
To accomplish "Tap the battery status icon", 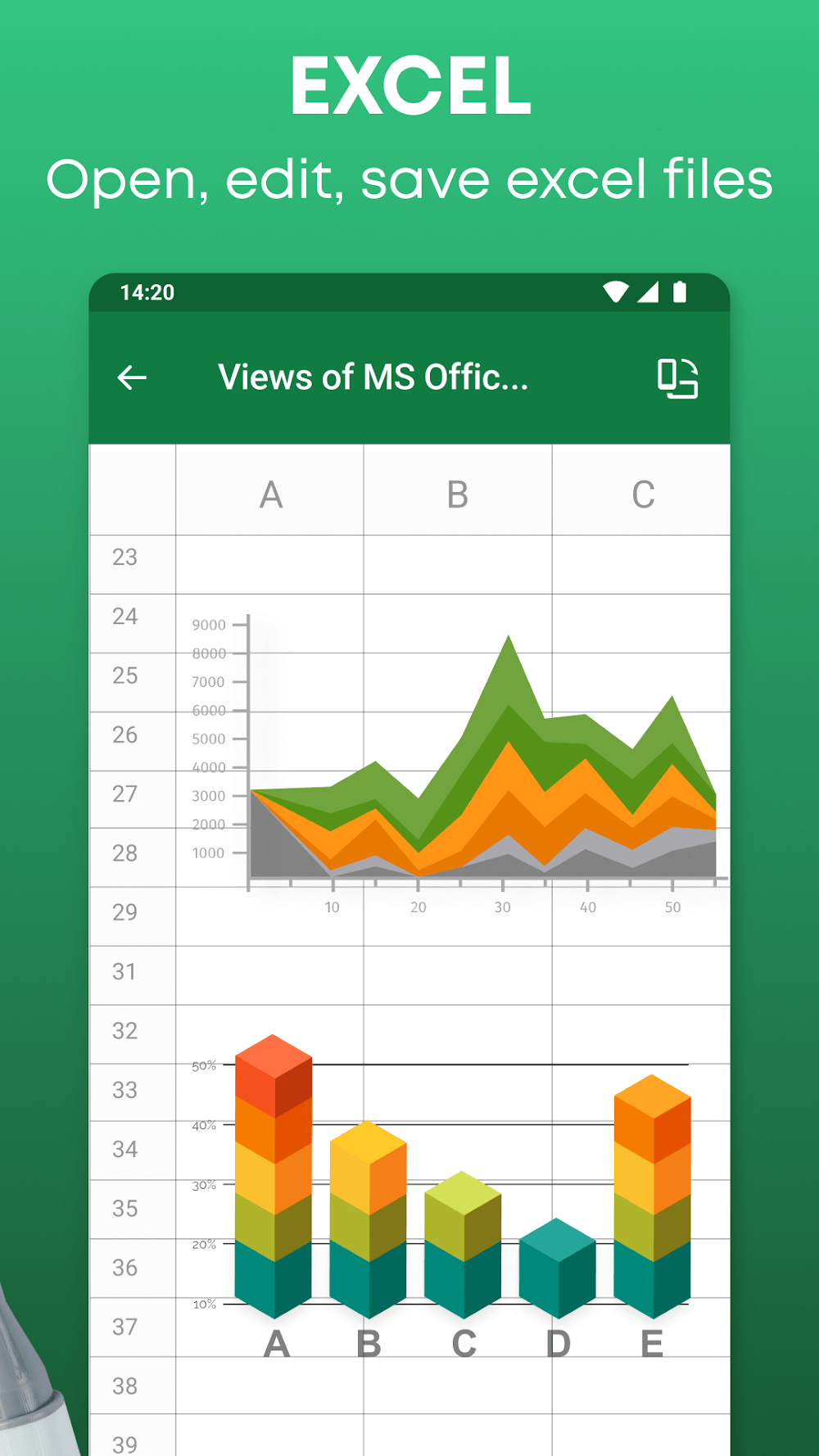I will coord(680,292).
